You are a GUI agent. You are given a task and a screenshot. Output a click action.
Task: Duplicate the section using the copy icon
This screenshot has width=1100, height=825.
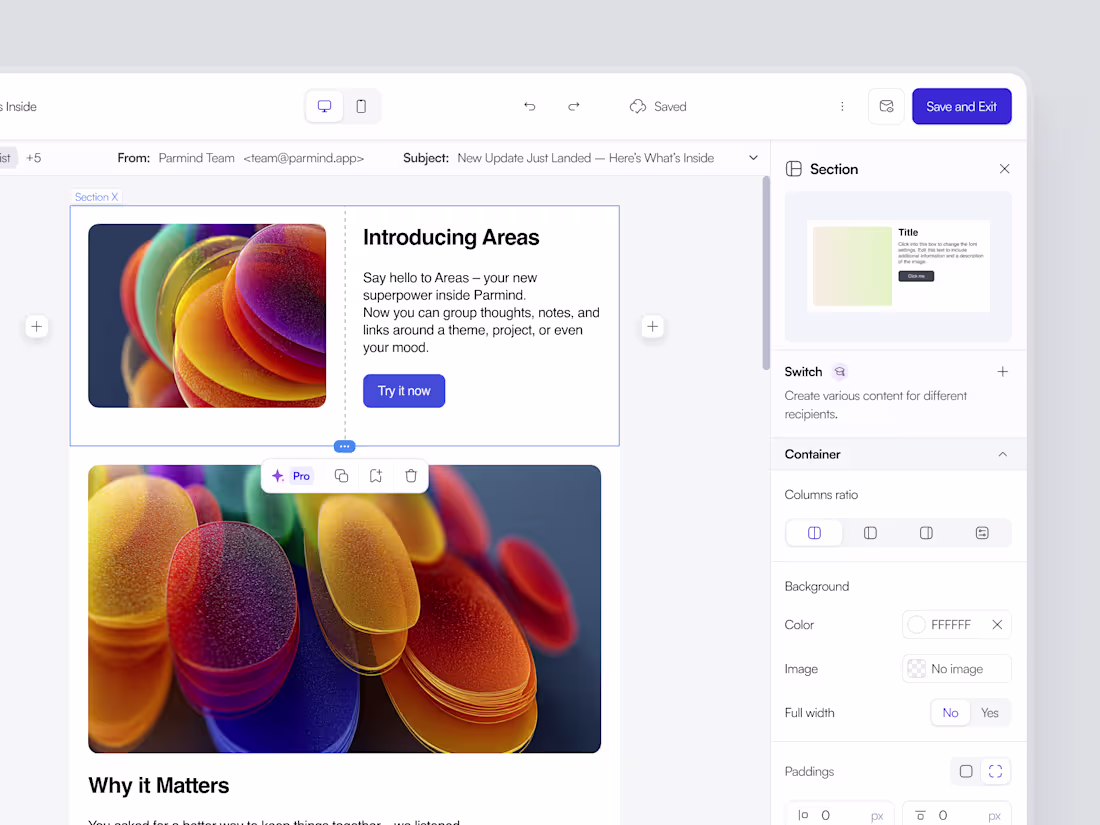click(x=342, y=476)
